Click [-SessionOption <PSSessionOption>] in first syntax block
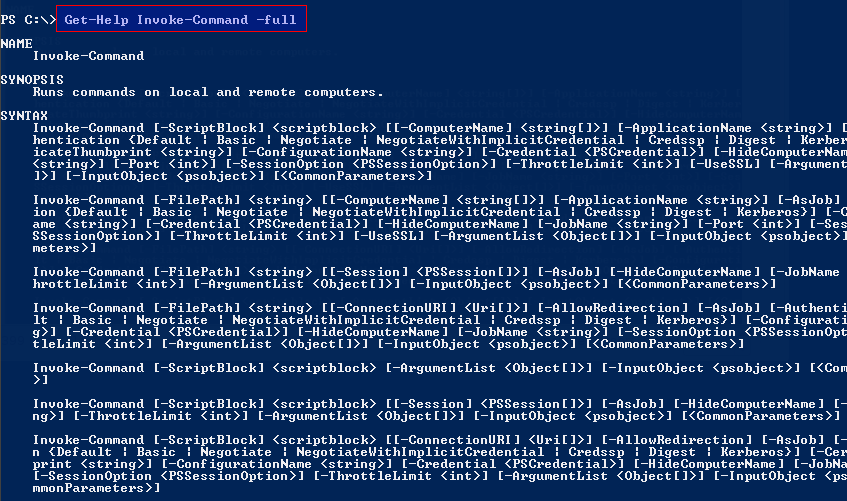This screenshot has height=501, width=847. click(345, 164)
